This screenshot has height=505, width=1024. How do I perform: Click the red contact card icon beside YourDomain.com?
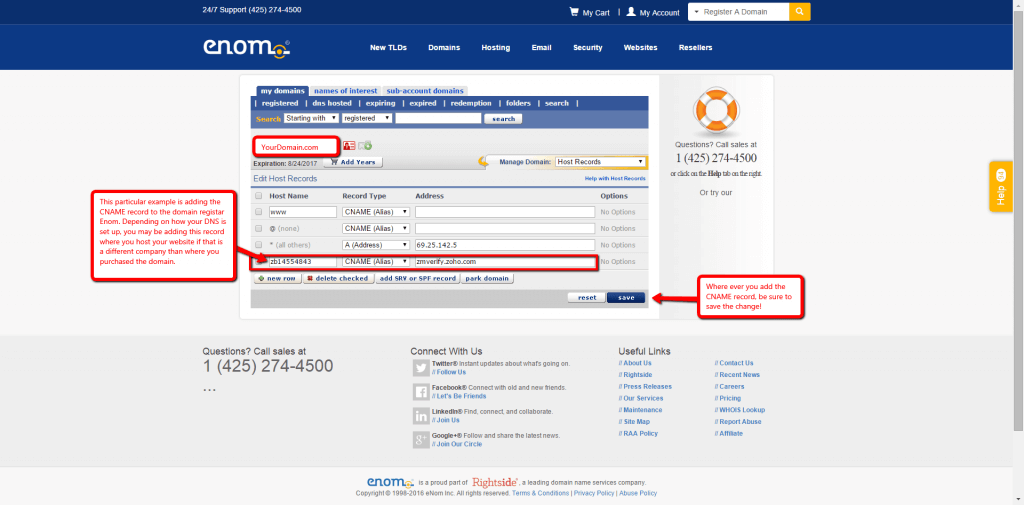(349, 146)
